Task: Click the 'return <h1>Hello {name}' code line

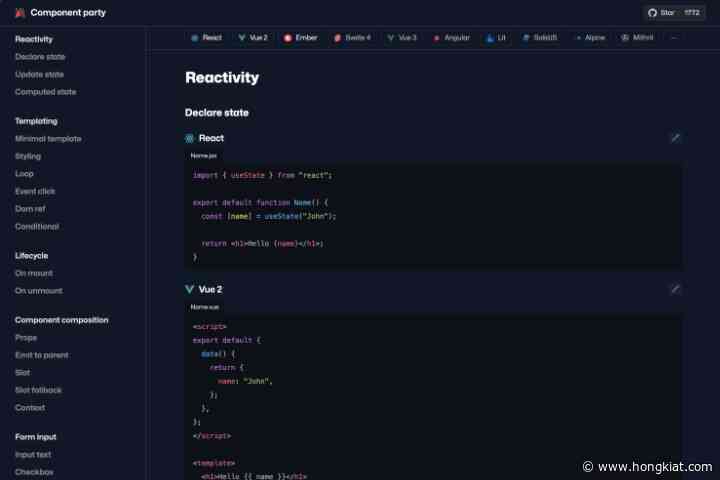Action: [262, 243]
